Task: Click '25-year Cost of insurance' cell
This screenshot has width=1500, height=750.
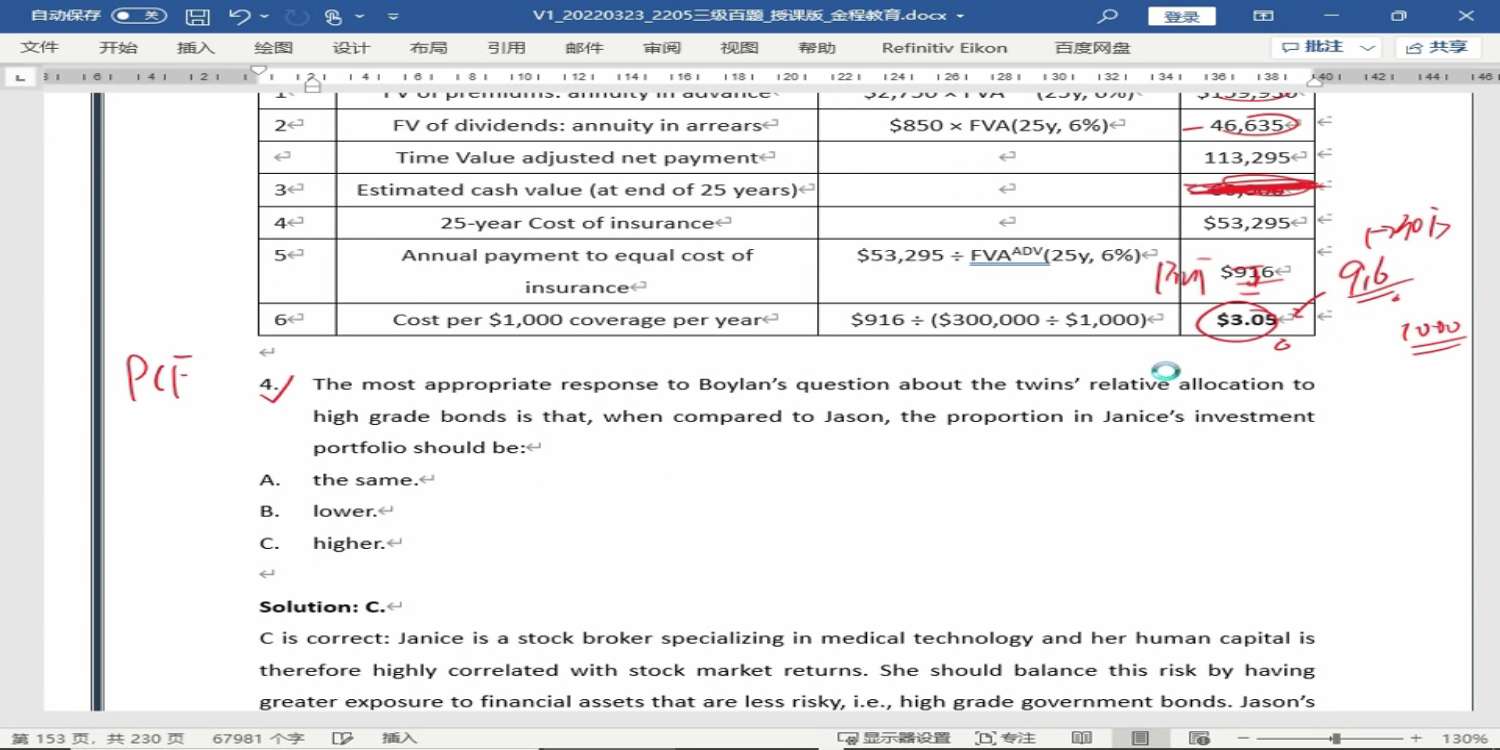Action: click(x=577, y=222)
